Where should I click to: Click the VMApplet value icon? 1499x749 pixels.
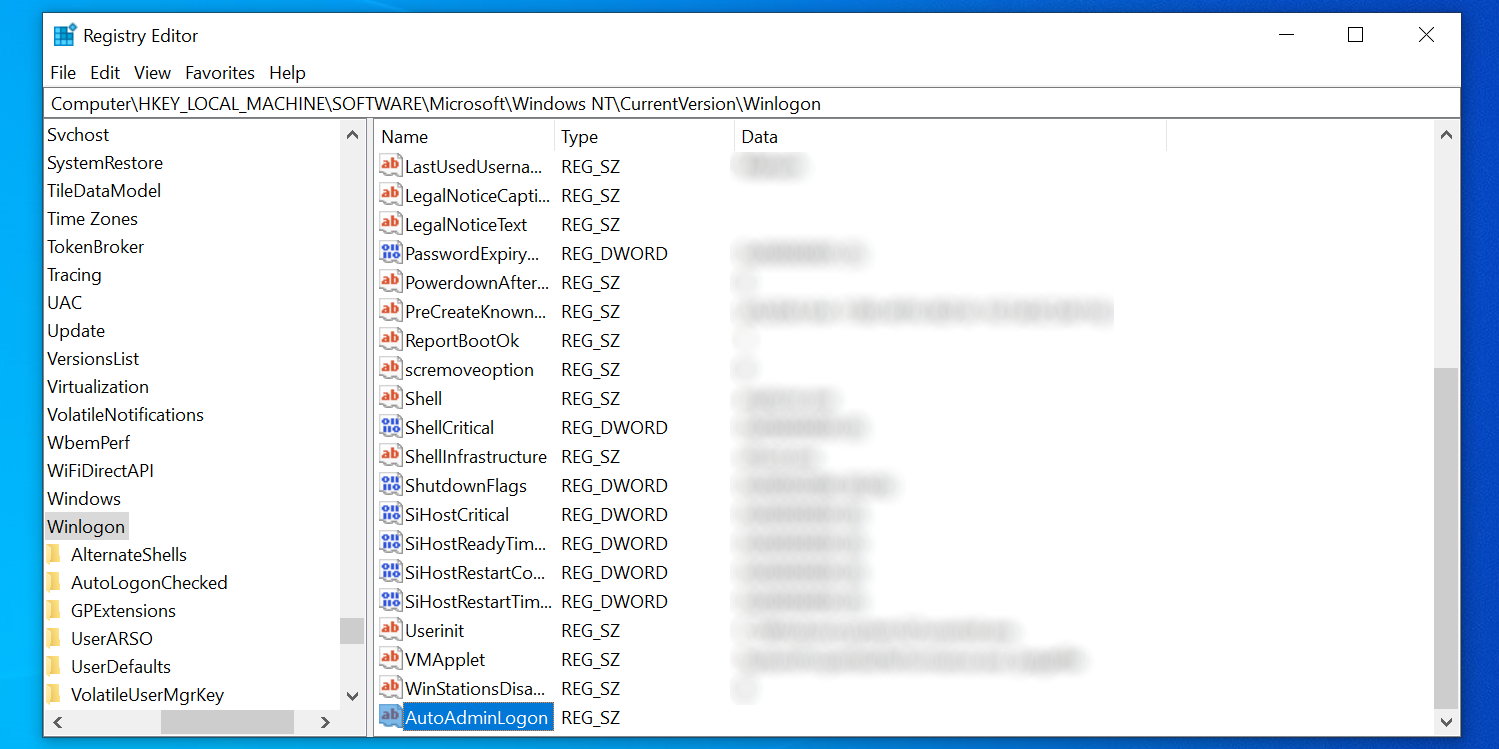pos(390,659)
